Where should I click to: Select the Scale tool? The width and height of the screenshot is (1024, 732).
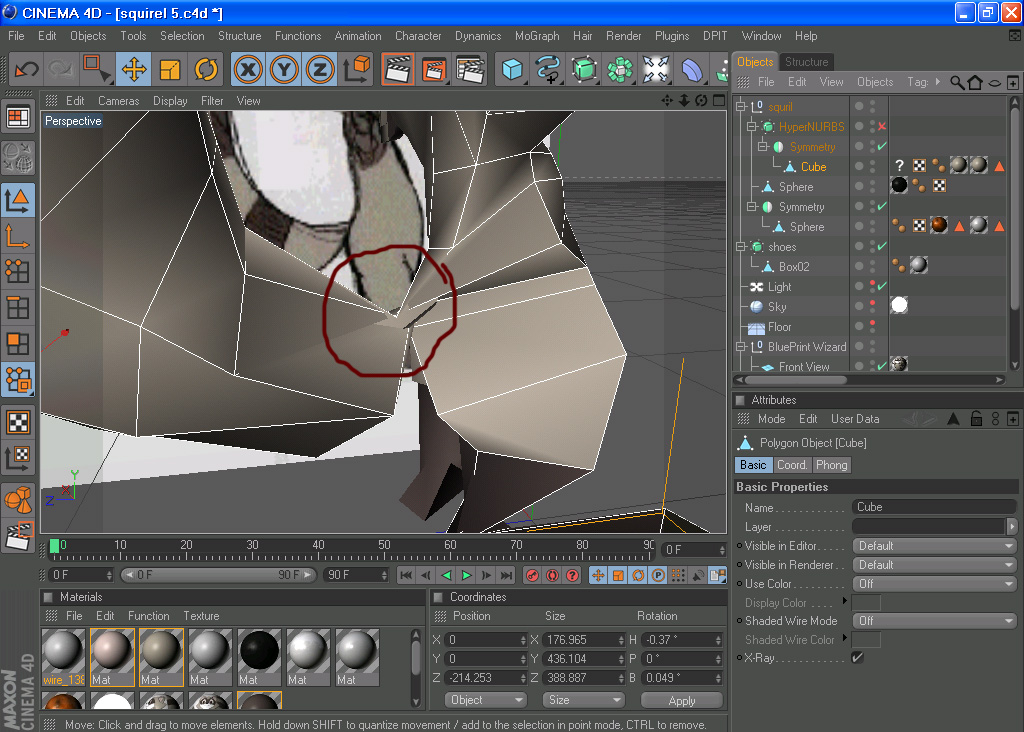click(170, 69)
